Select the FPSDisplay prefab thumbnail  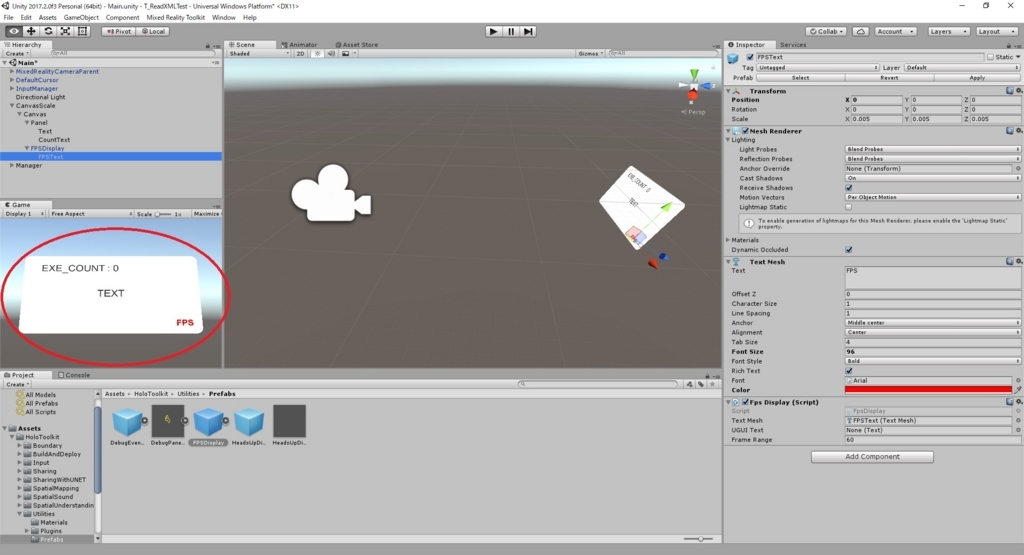[x=208, y=422]
